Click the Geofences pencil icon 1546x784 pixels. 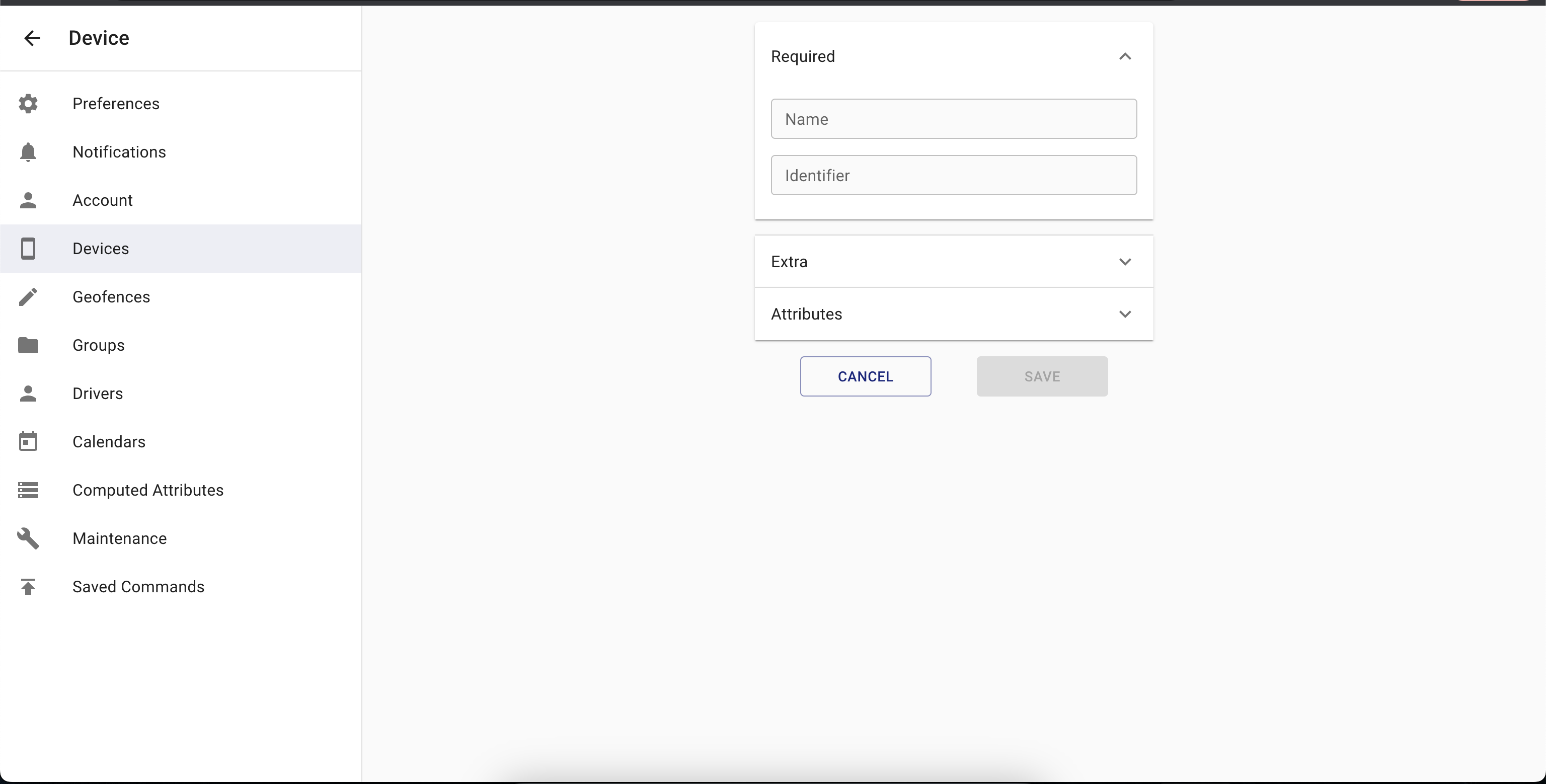point(27,297)
